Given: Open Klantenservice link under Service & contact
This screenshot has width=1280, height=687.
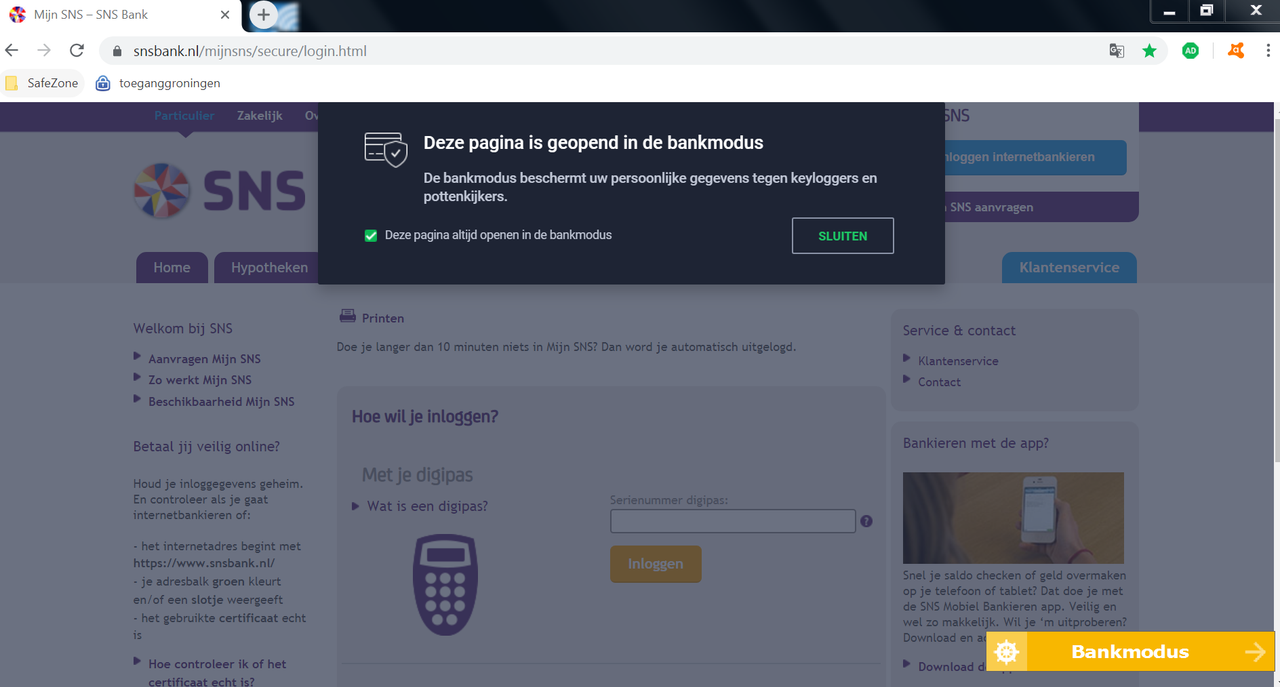Looking at the screenshot, I should [x=958, y=361].
